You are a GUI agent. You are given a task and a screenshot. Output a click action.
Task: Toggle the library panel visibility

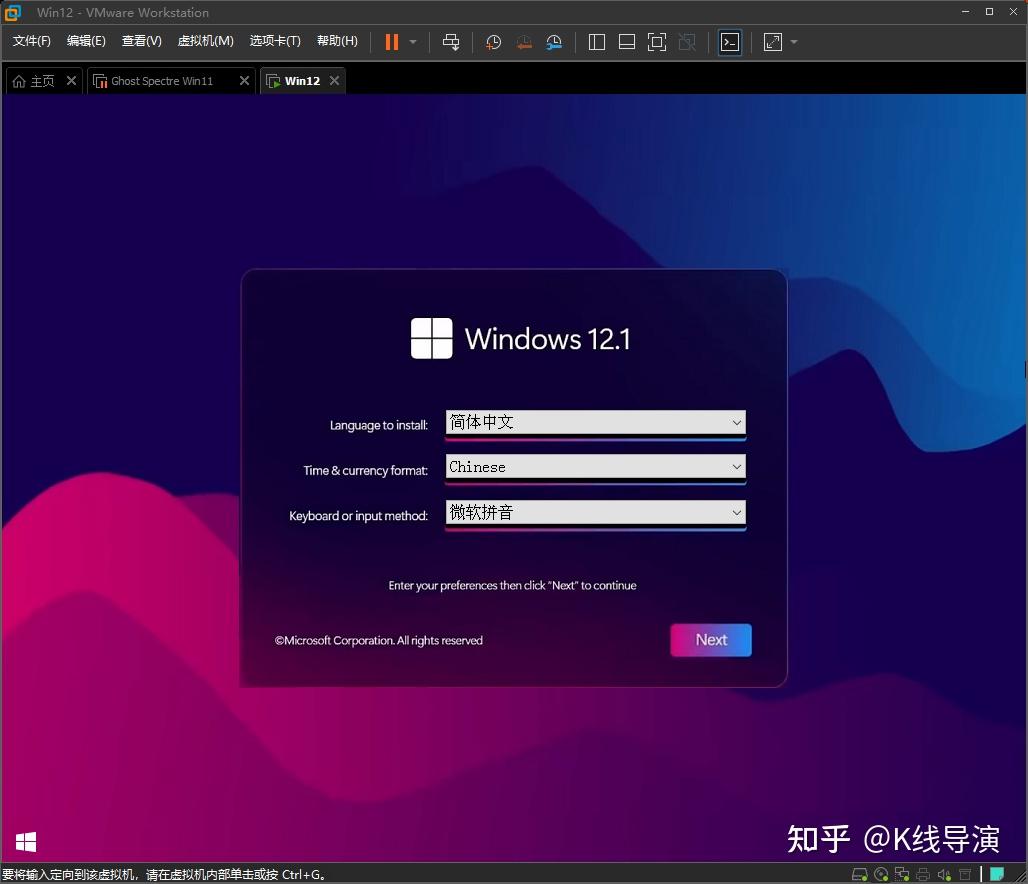(597, 42)
